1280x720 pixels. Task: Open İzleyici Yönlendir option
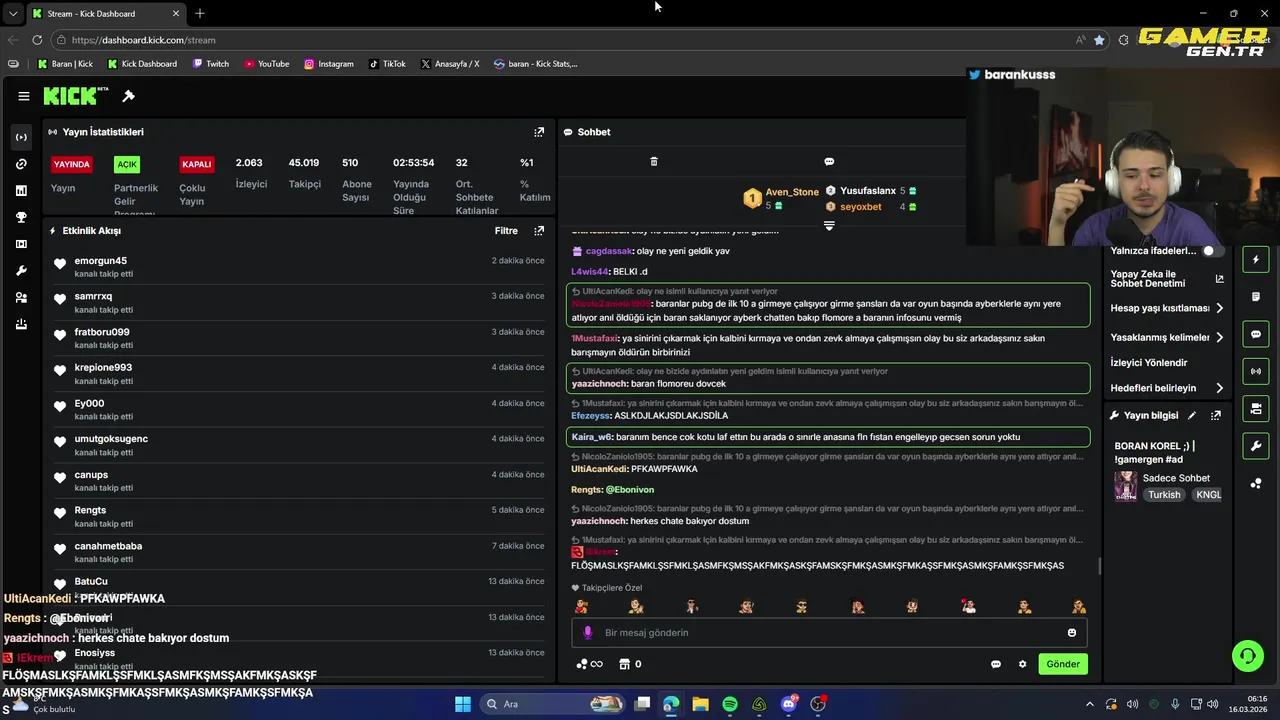click(1149, 362)
